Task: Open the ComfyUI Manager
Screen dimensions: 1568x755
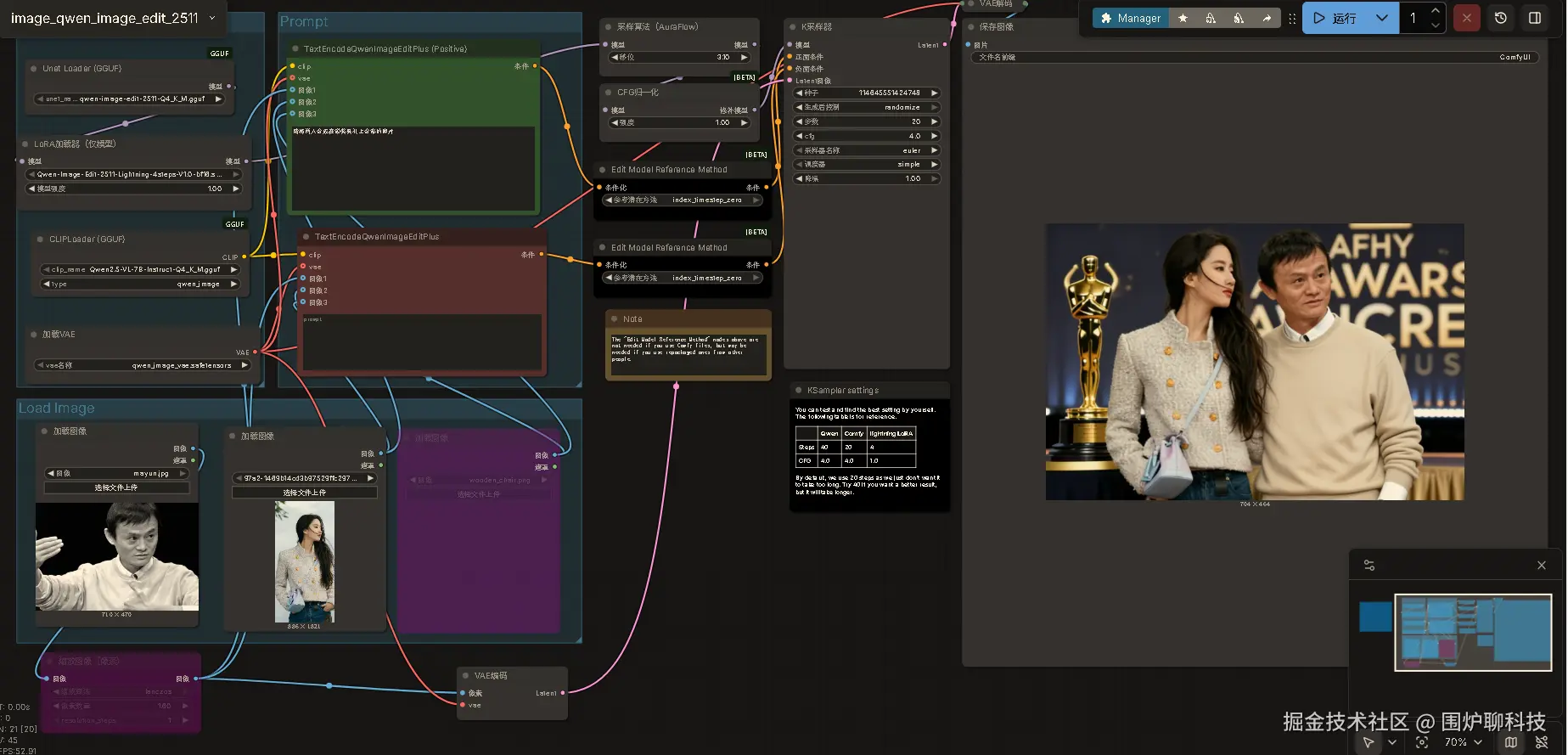Action: [1130, 18]
